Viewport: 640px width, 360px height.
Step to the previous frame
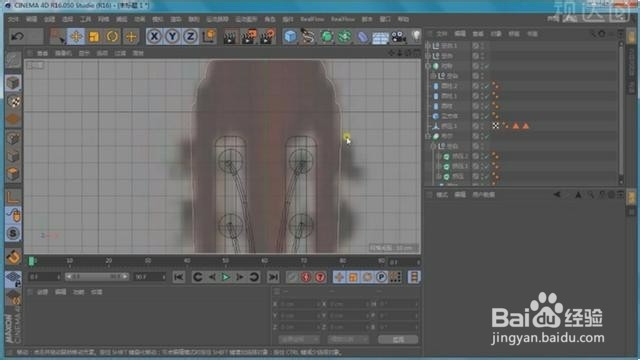[211, 277]
